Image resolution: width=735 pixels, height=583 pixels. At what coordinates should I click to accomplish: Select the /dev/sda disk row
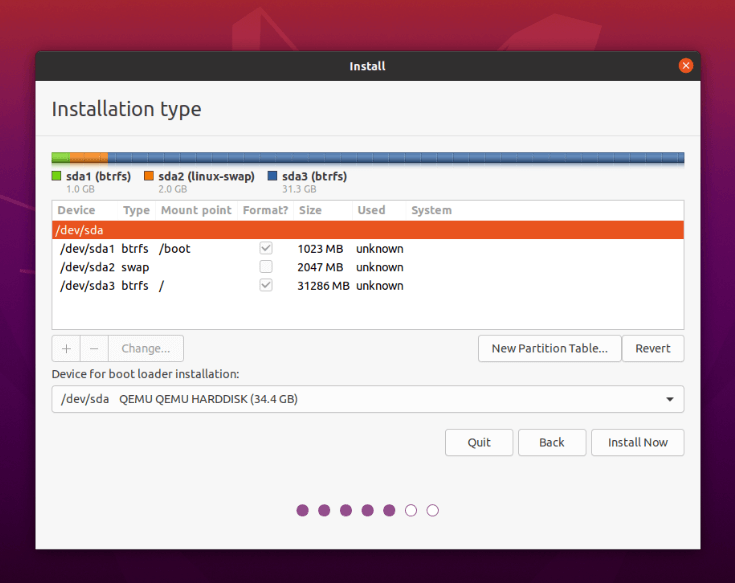pyautogui.click(x=367, y=230)
